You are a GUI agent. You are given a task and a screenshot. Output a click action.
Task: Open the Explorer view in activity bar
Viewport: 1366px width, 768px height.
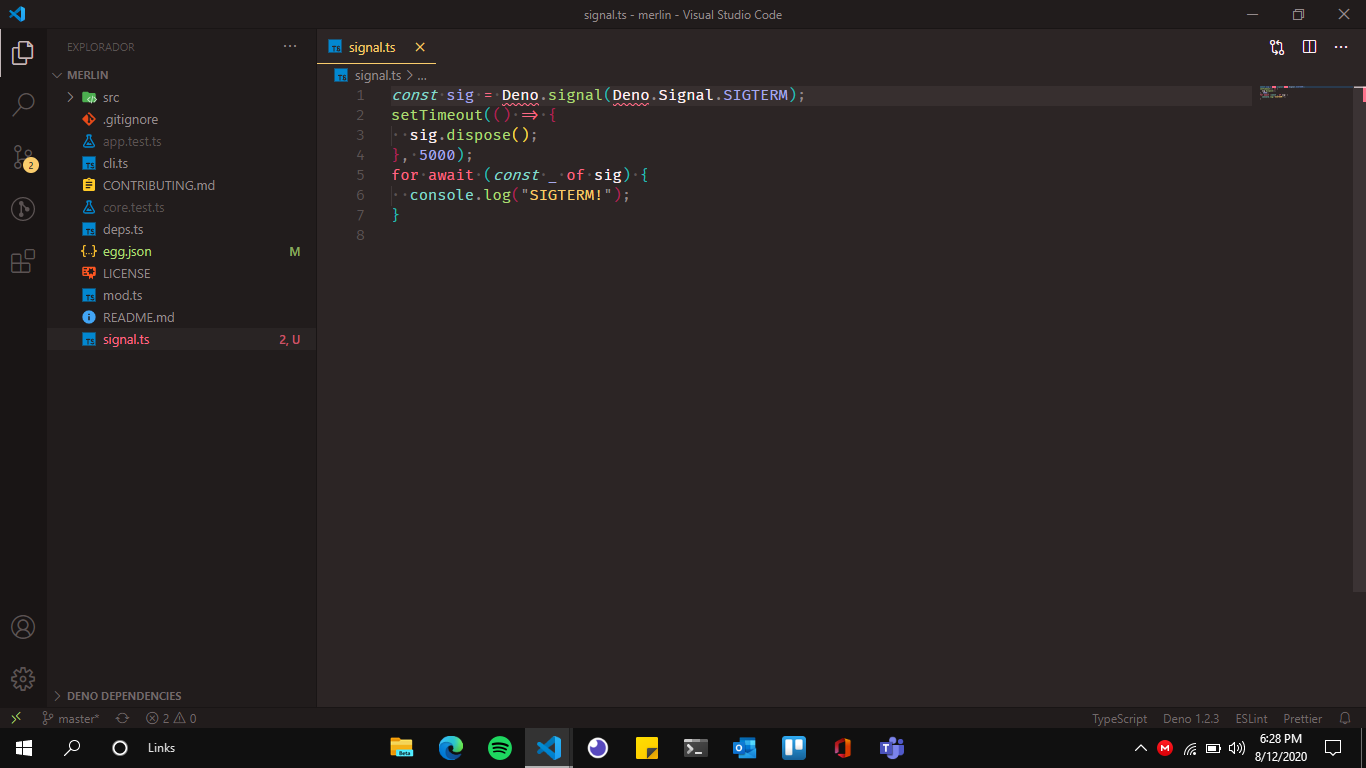click(23, 52)
